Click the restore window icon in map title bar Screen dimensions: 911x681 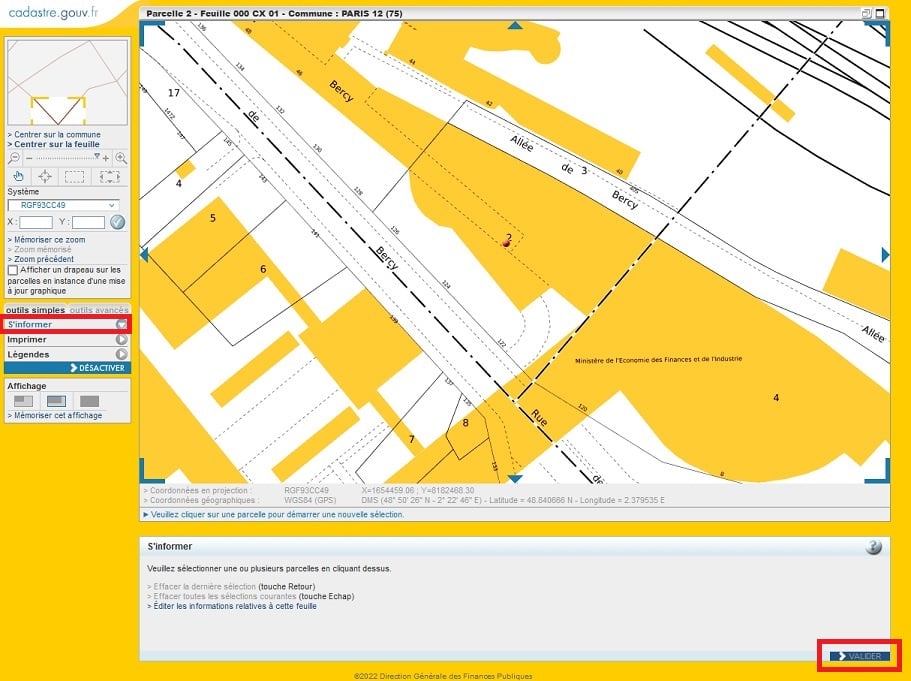pyautogui.click(x=866, y=13)
